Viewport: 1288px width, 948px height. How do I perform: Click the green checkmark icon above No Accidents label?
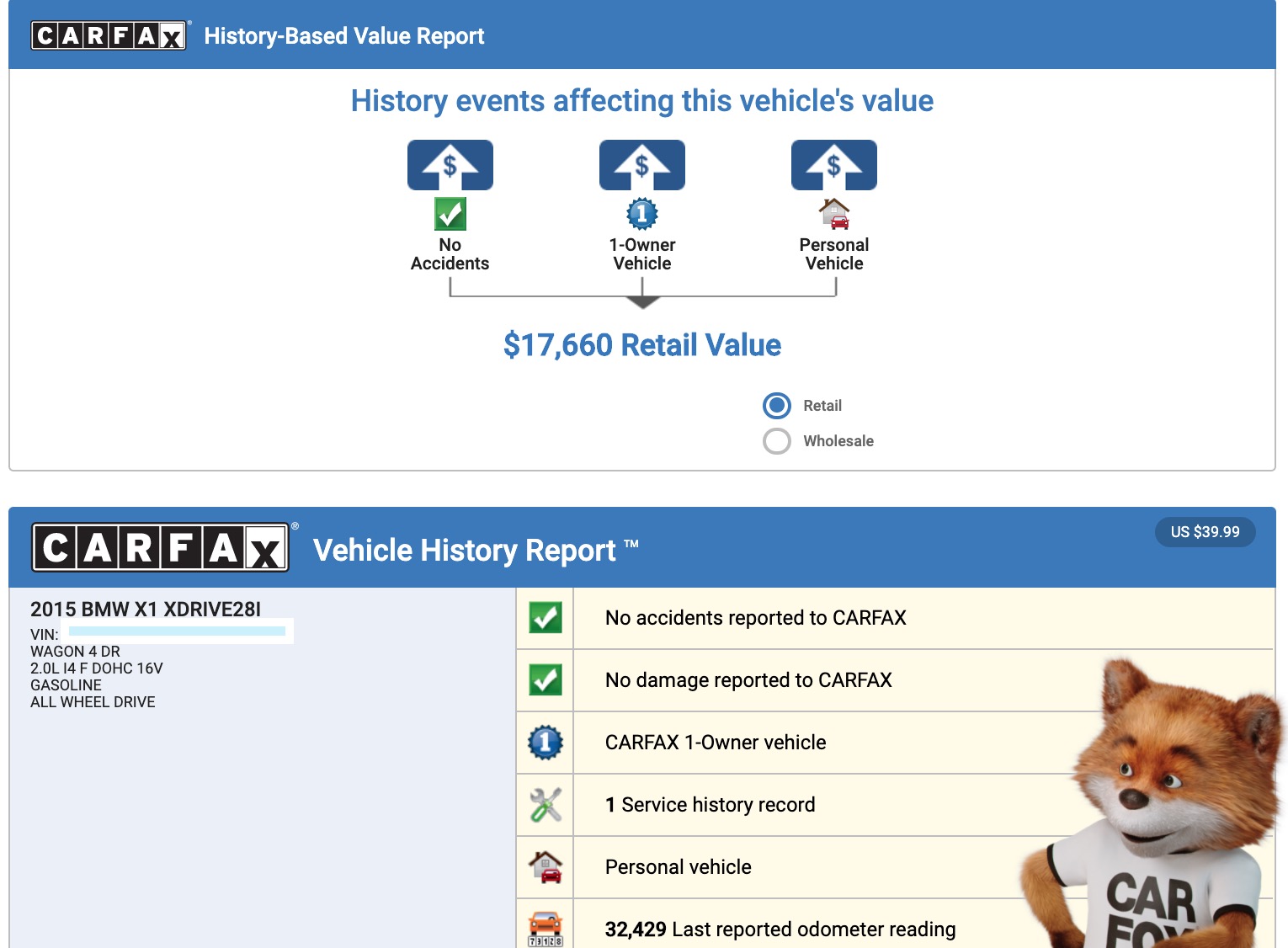[x=450, y=214]
